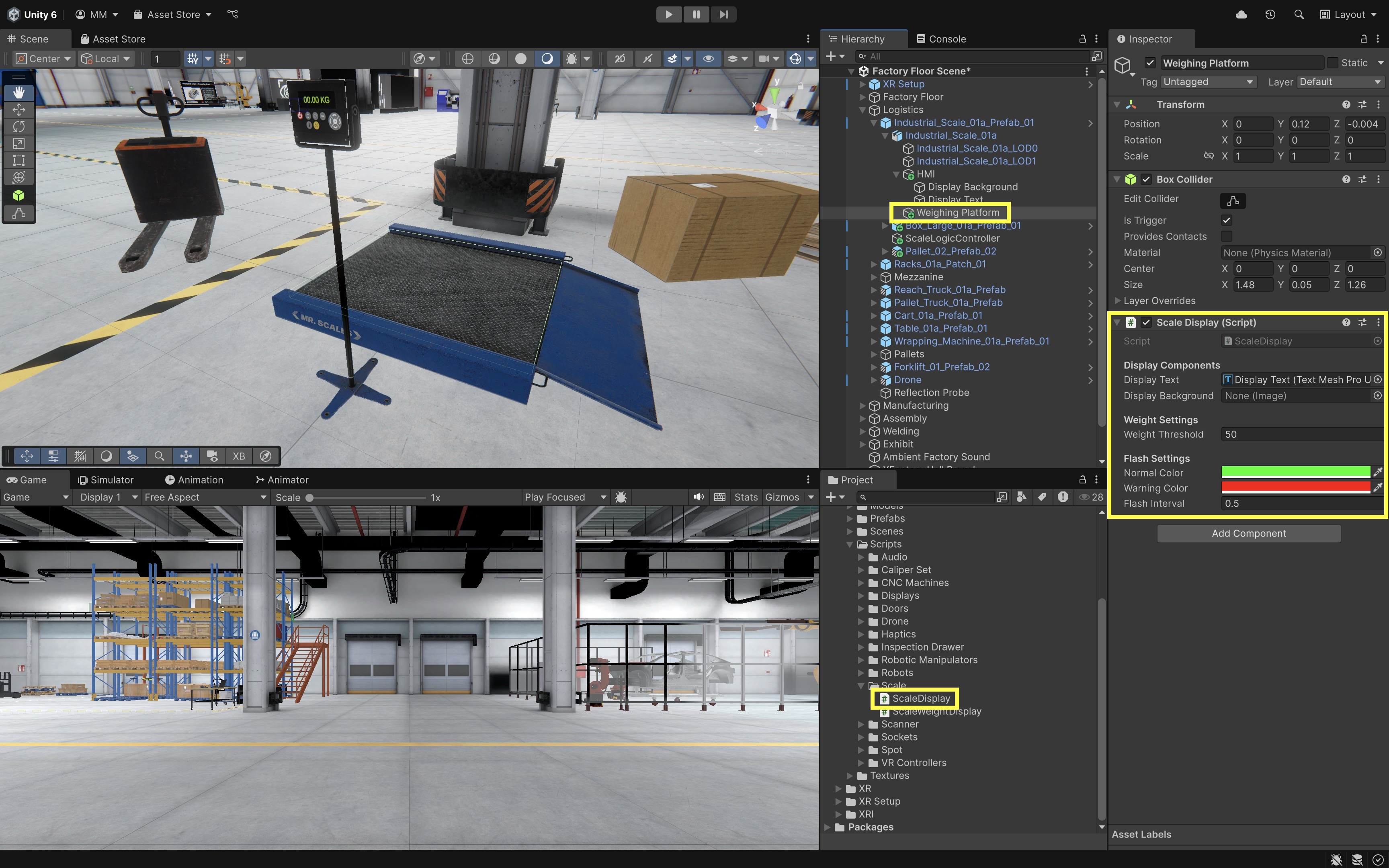Enable the Provides Contacts checkbox

coord(1227,237)
